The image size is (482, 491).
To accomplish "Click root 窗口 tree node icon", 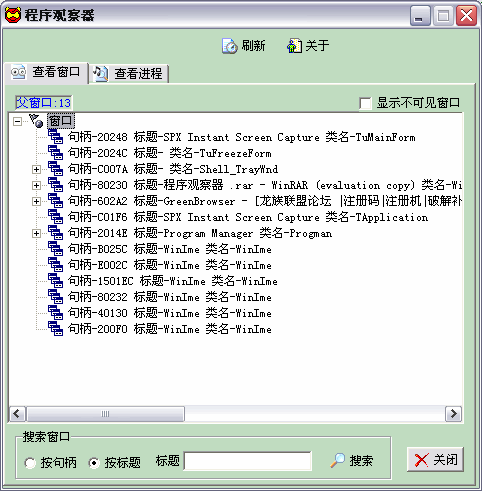I will [x=36, y=121].
